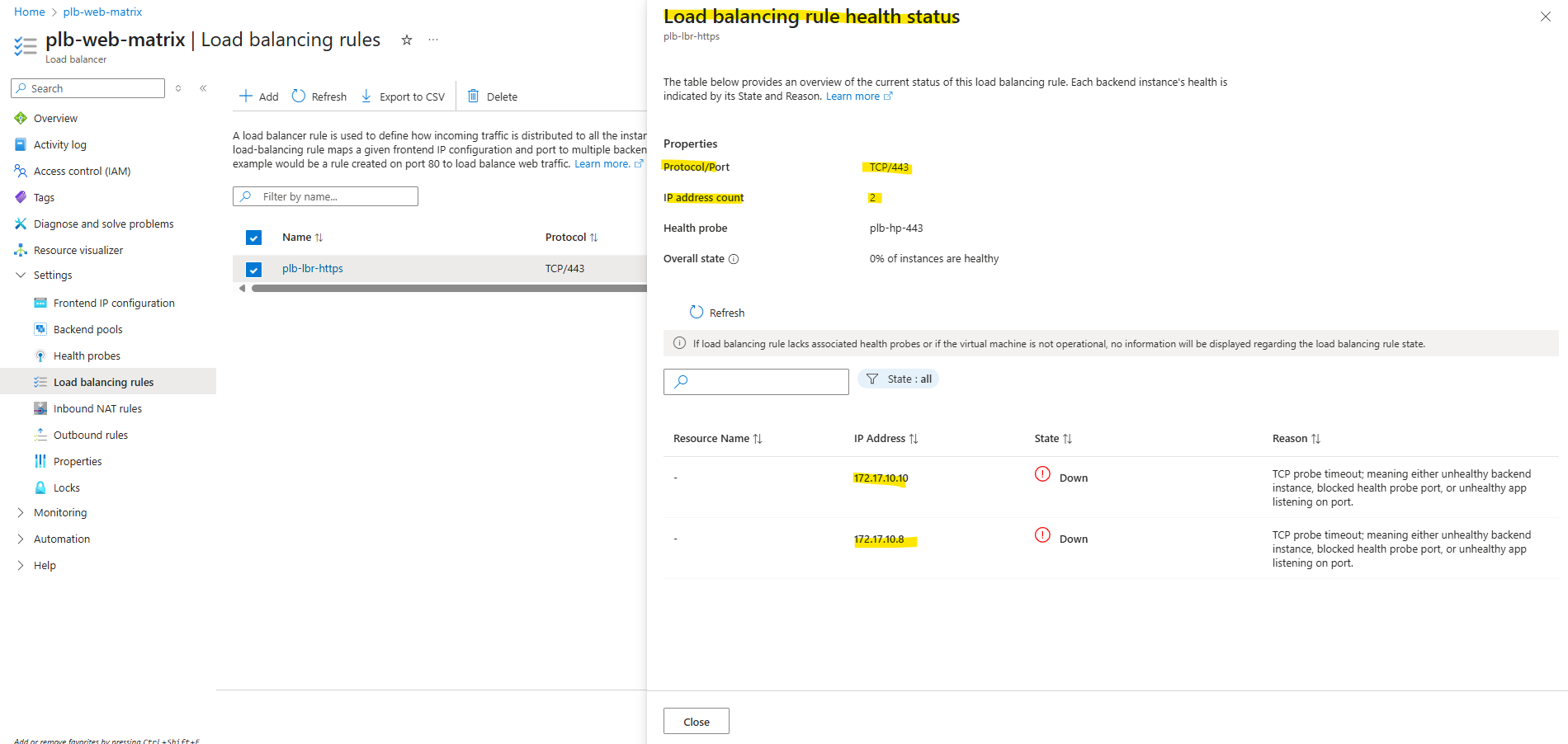Click the Refresh icon in the health status panel
Screen dimensions: 1568x744
(x=697, y=312)
